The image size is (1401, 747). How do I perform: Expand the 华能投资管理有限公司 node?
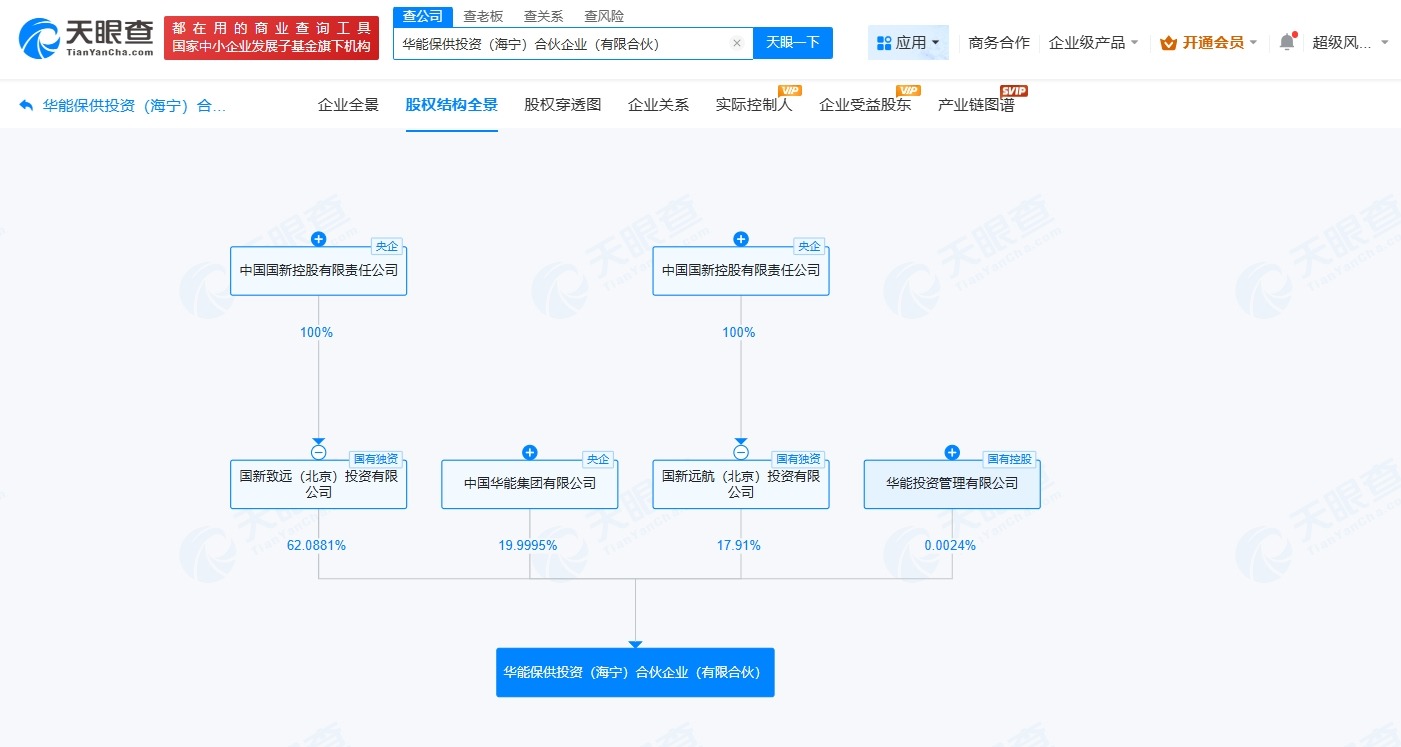pyautogui.click(x=952, y=452)
